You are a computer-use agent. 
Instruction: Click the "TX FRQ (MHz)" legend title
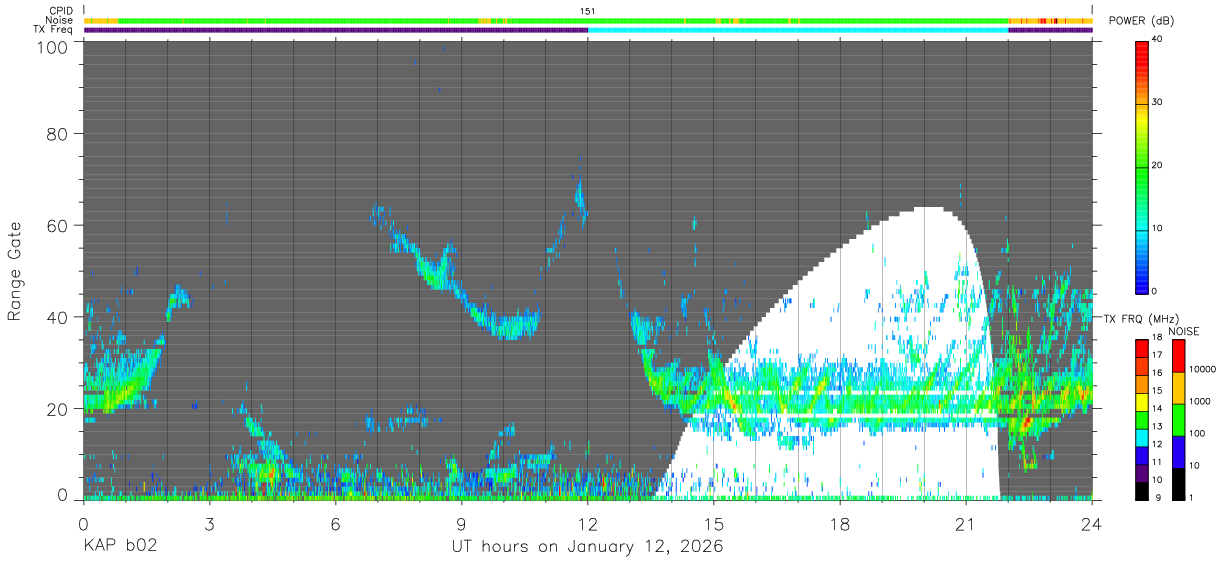point(1140,318)
